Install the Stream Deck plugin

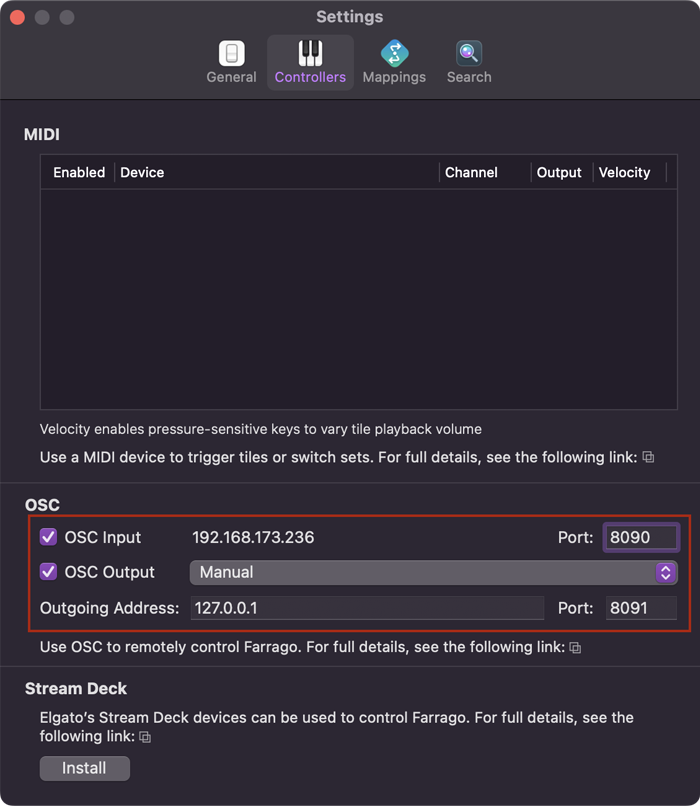point(85,768)
